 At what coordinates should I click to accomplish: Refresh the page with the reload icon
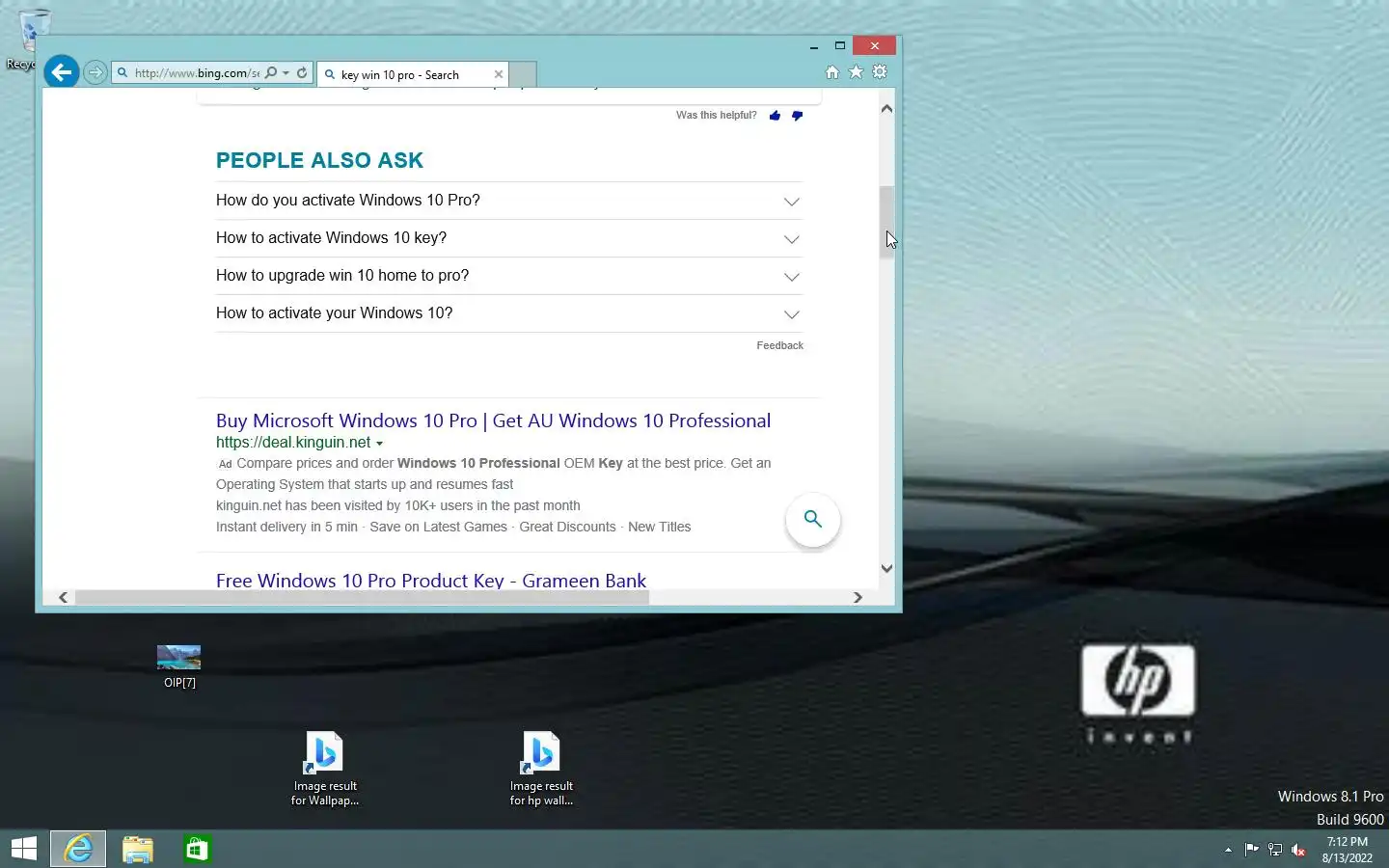pos(302,72)
